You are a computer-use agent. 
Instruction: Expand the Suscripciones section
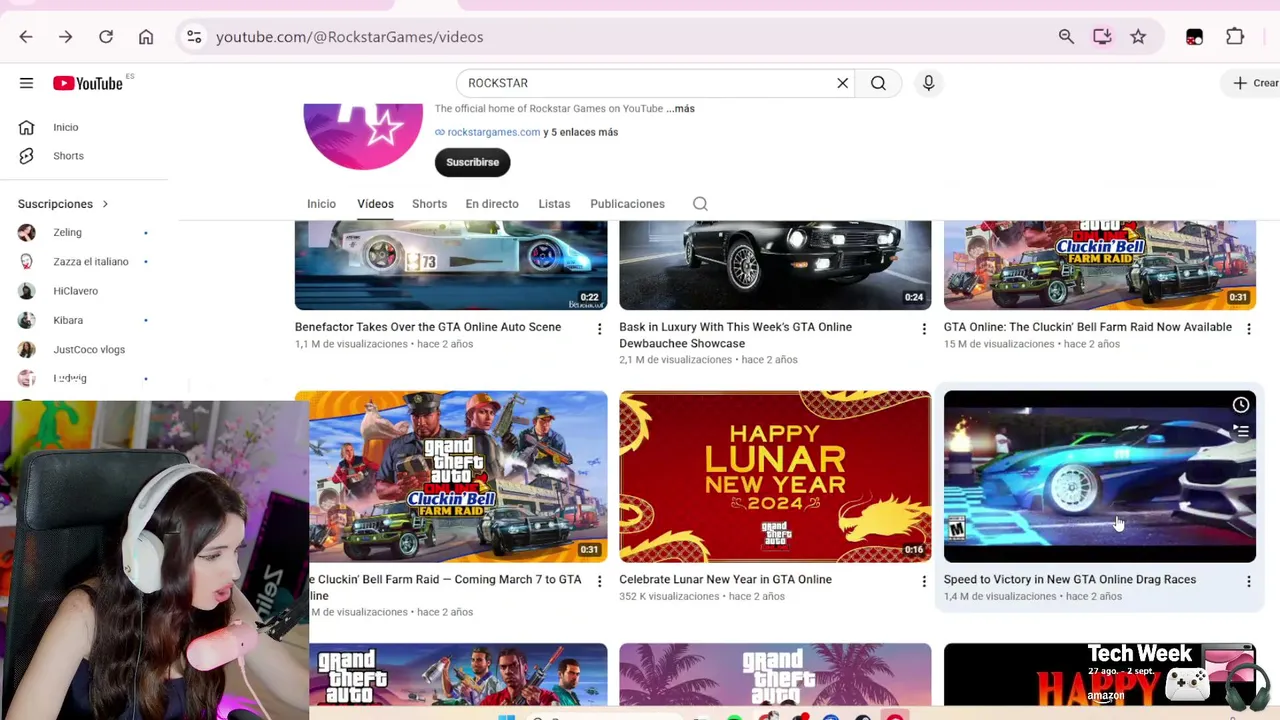click(x=63, y=204)
